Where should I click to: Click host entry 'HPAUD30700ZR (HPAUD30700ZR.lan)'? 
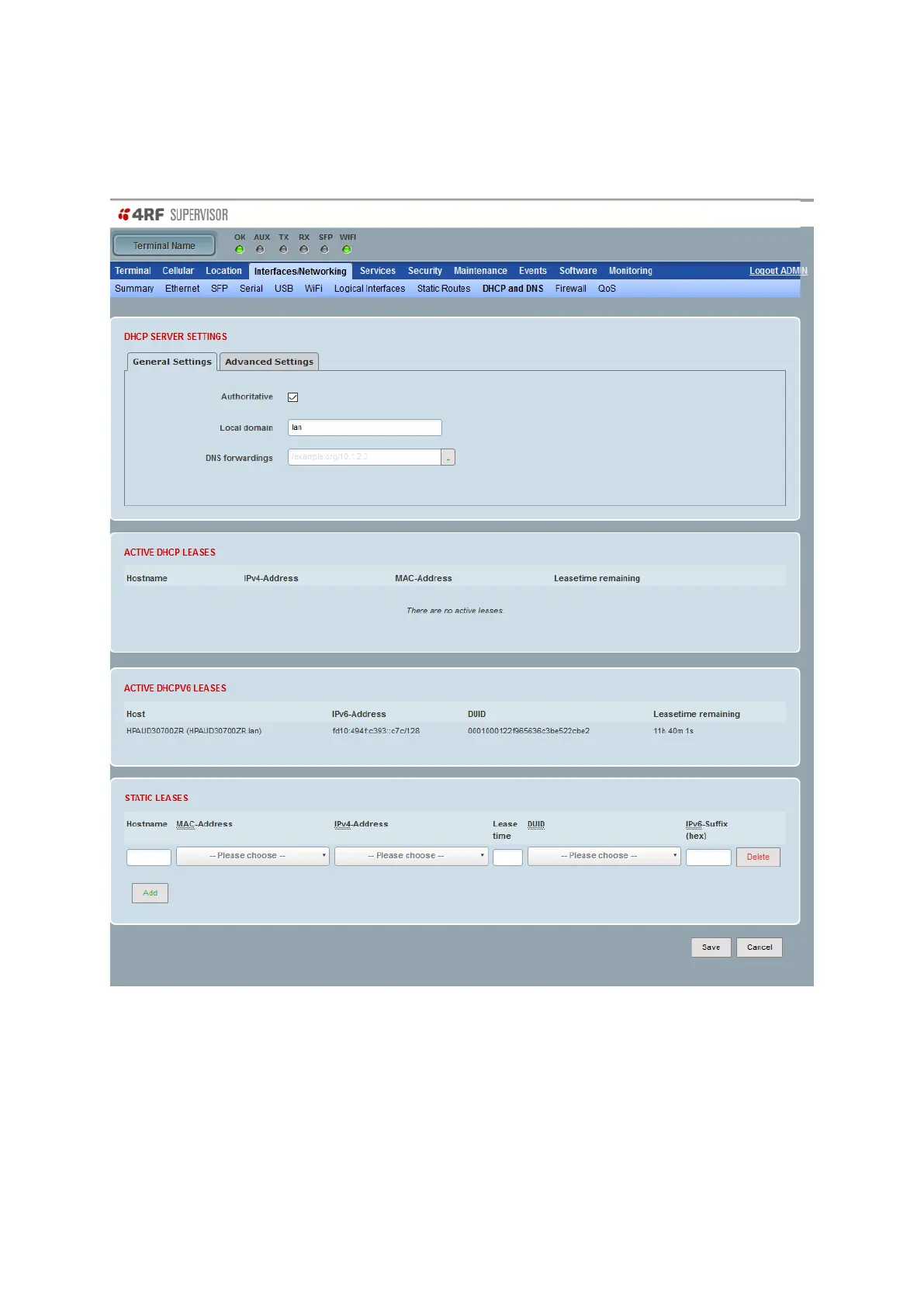coord(194,731)
